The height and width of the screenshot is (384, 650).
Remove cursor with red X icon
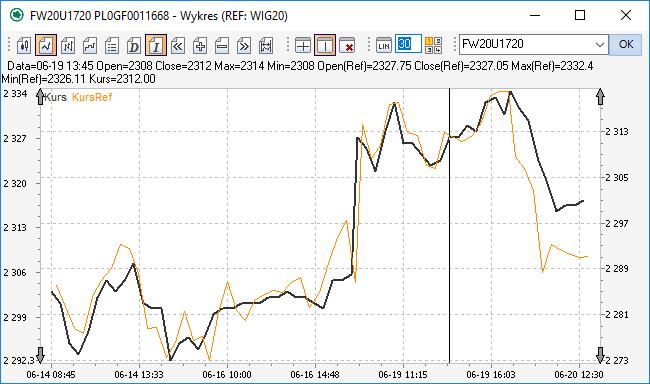coord(347,45)
